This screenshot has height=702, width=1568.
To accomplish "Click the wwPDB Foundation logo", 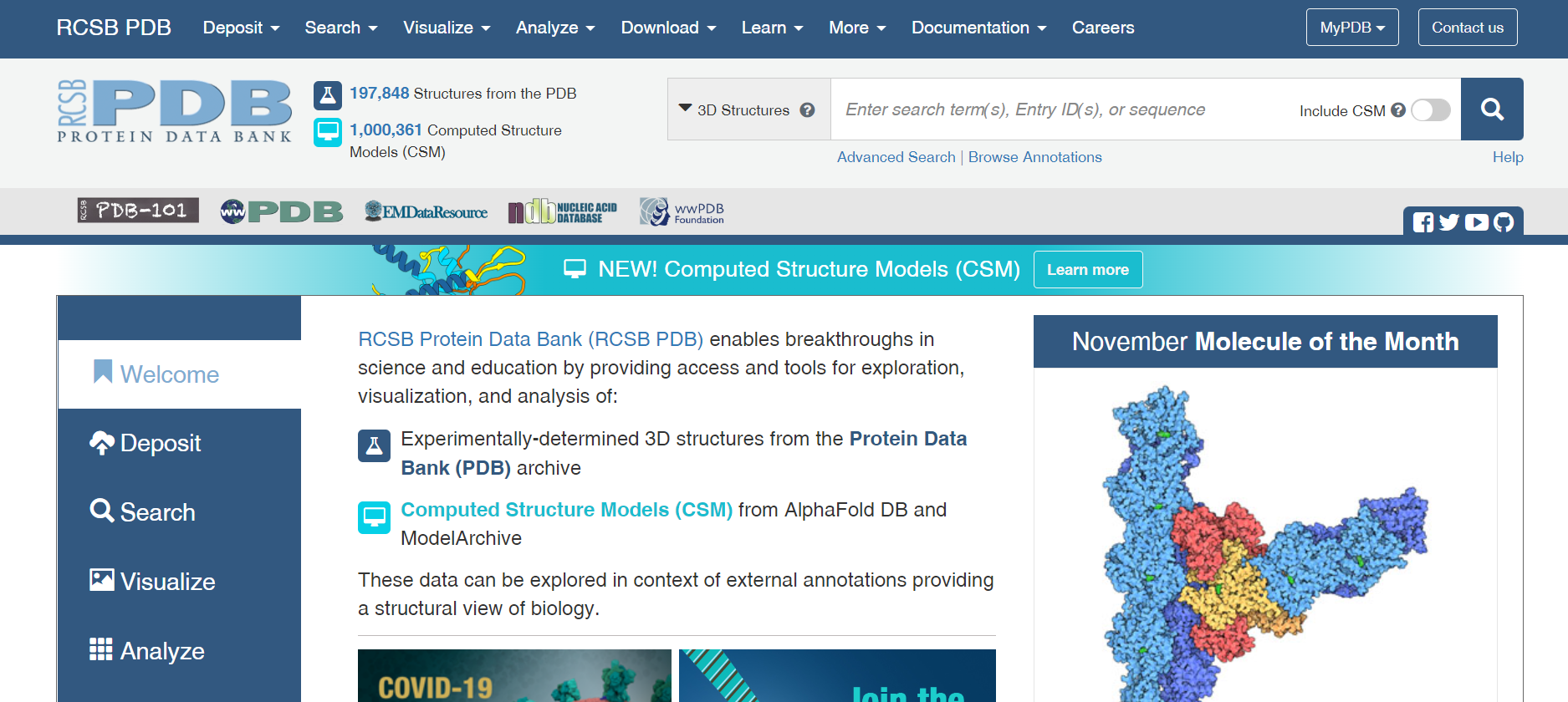I will (682, 212).
